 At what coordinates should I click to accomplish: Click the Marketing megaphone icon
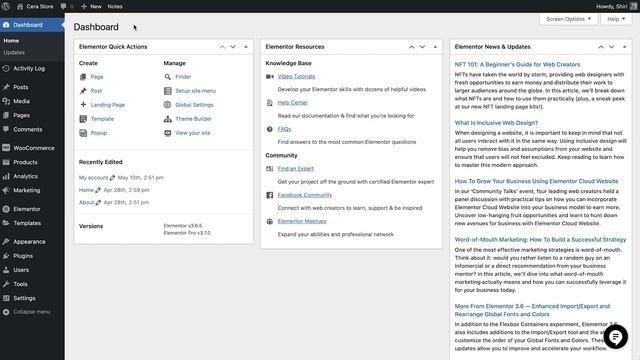[x=6, y=190]
